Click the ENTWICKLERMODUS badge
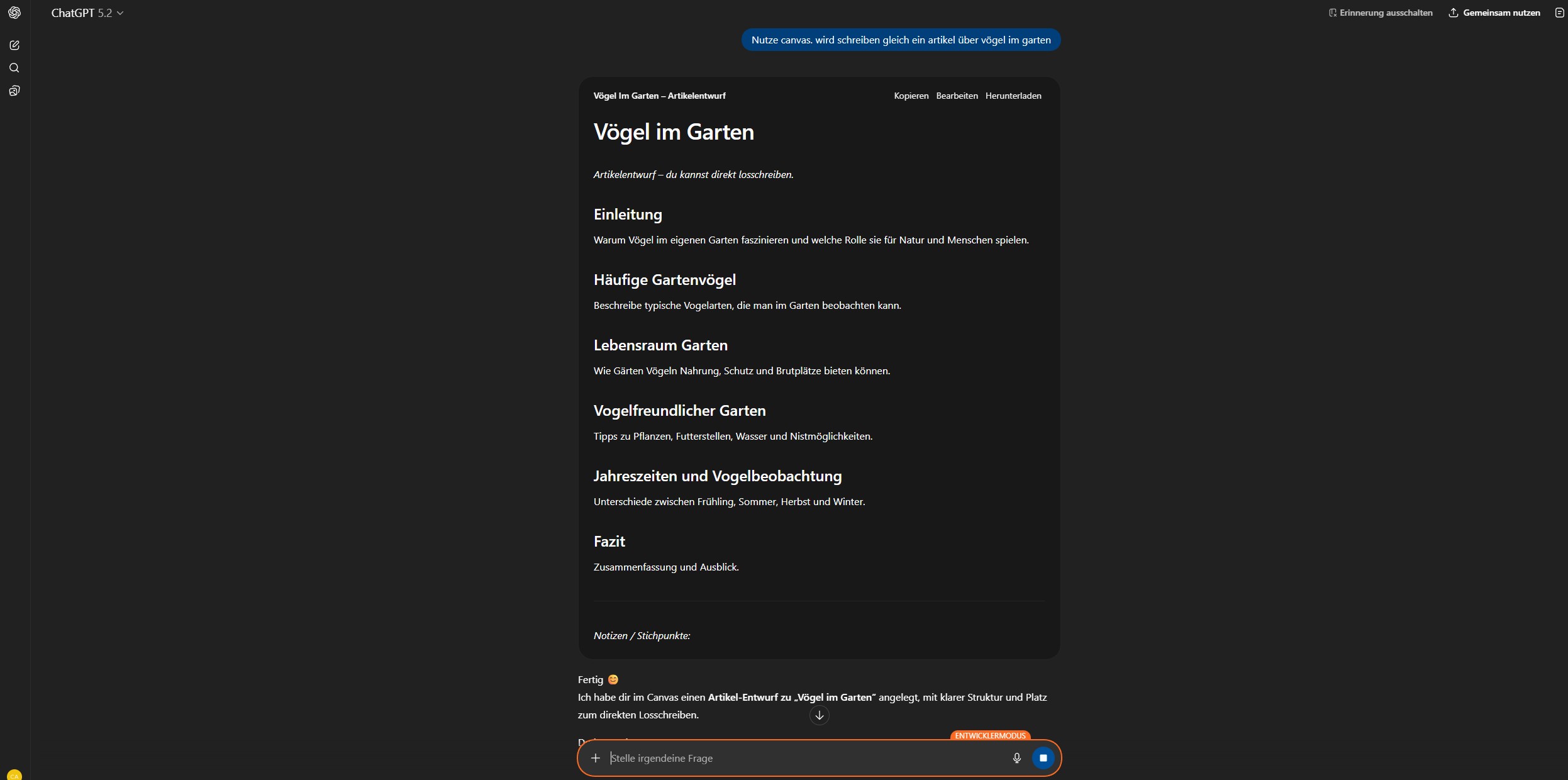 click(990, 735)
